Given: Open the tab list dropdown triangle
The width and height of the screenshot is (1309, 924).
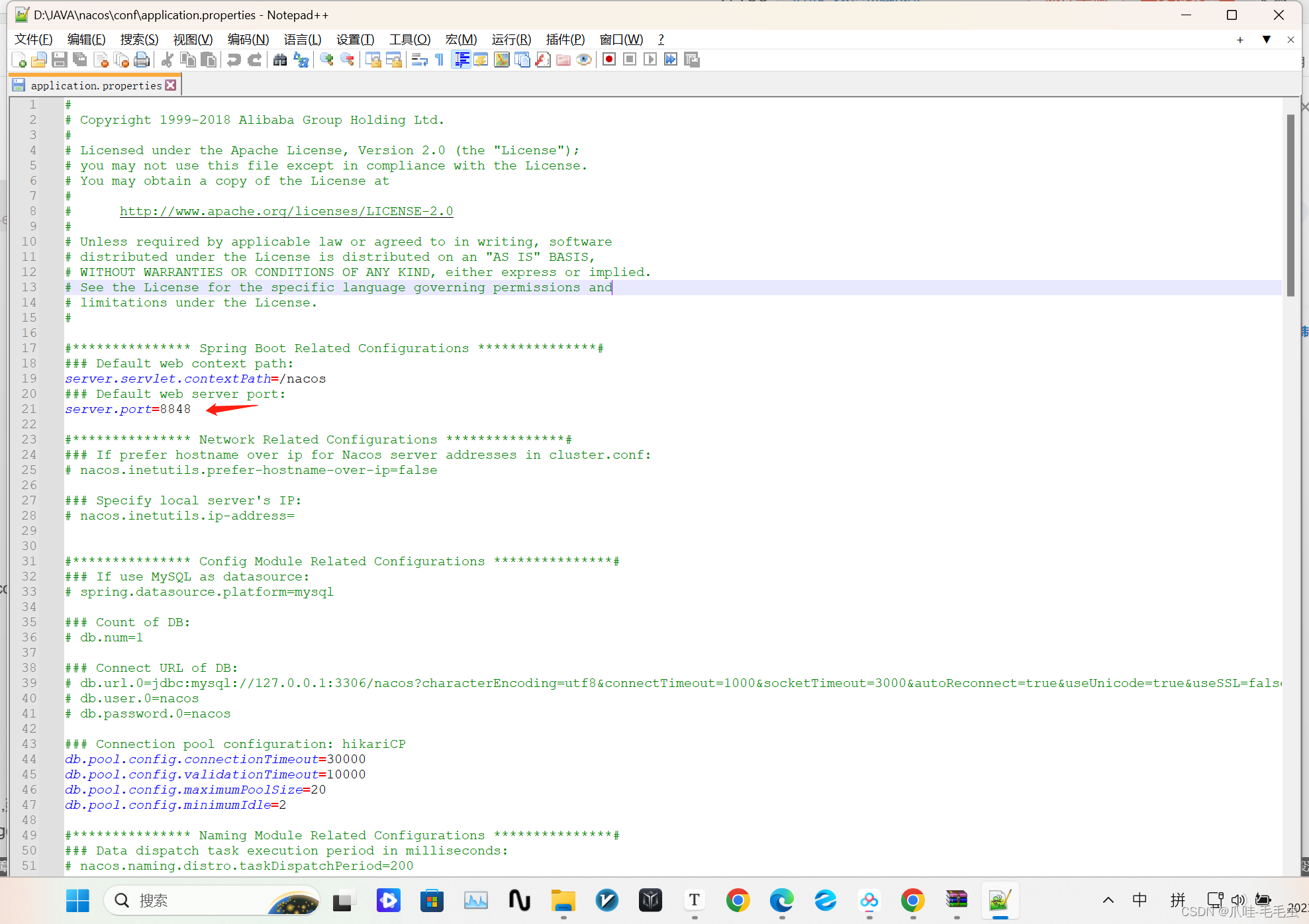Looking at the screenshot, I should 1266,40.
